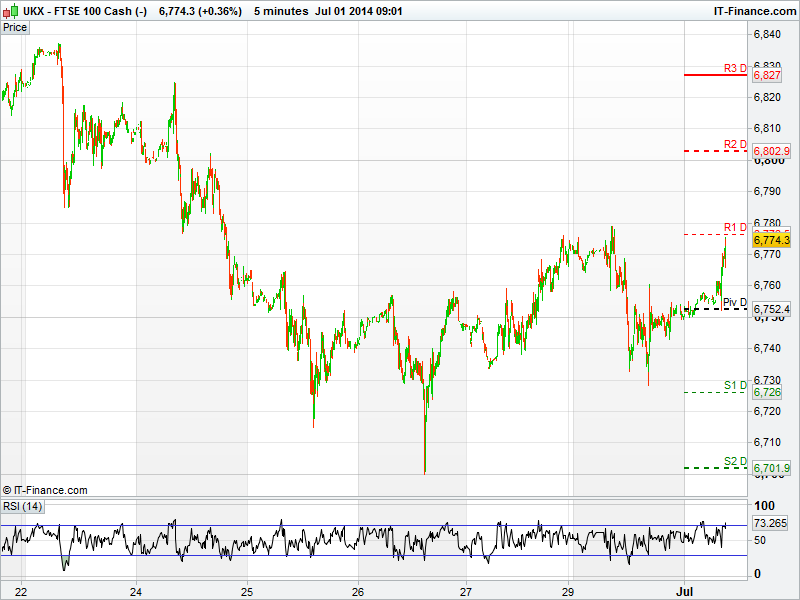Click the R3 D resistance price tag 6,827
Image resolution: width=800 pixels, height=600 pixels.
pos(767,75)
